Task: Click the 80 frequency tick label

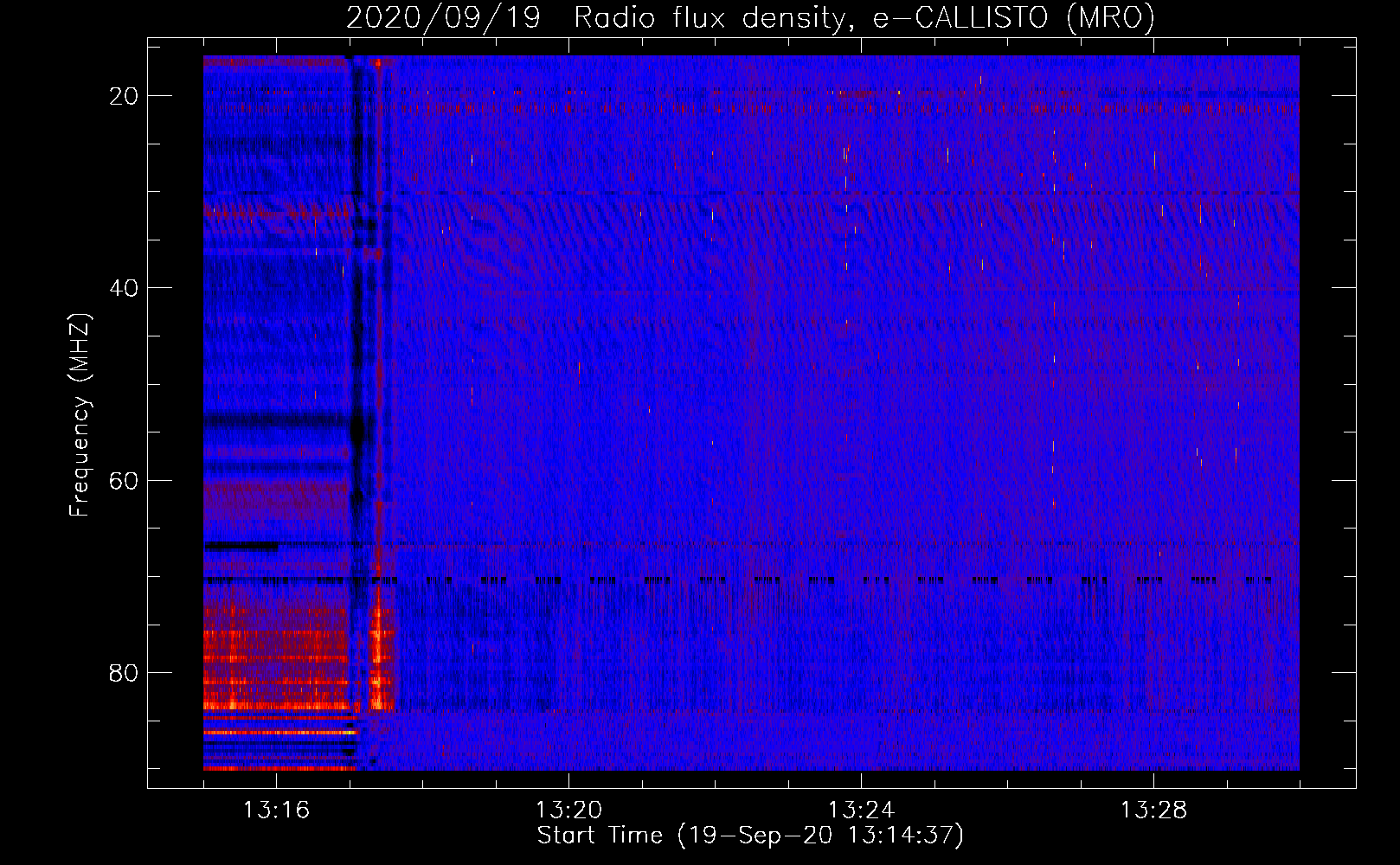Action: point(124,672)
